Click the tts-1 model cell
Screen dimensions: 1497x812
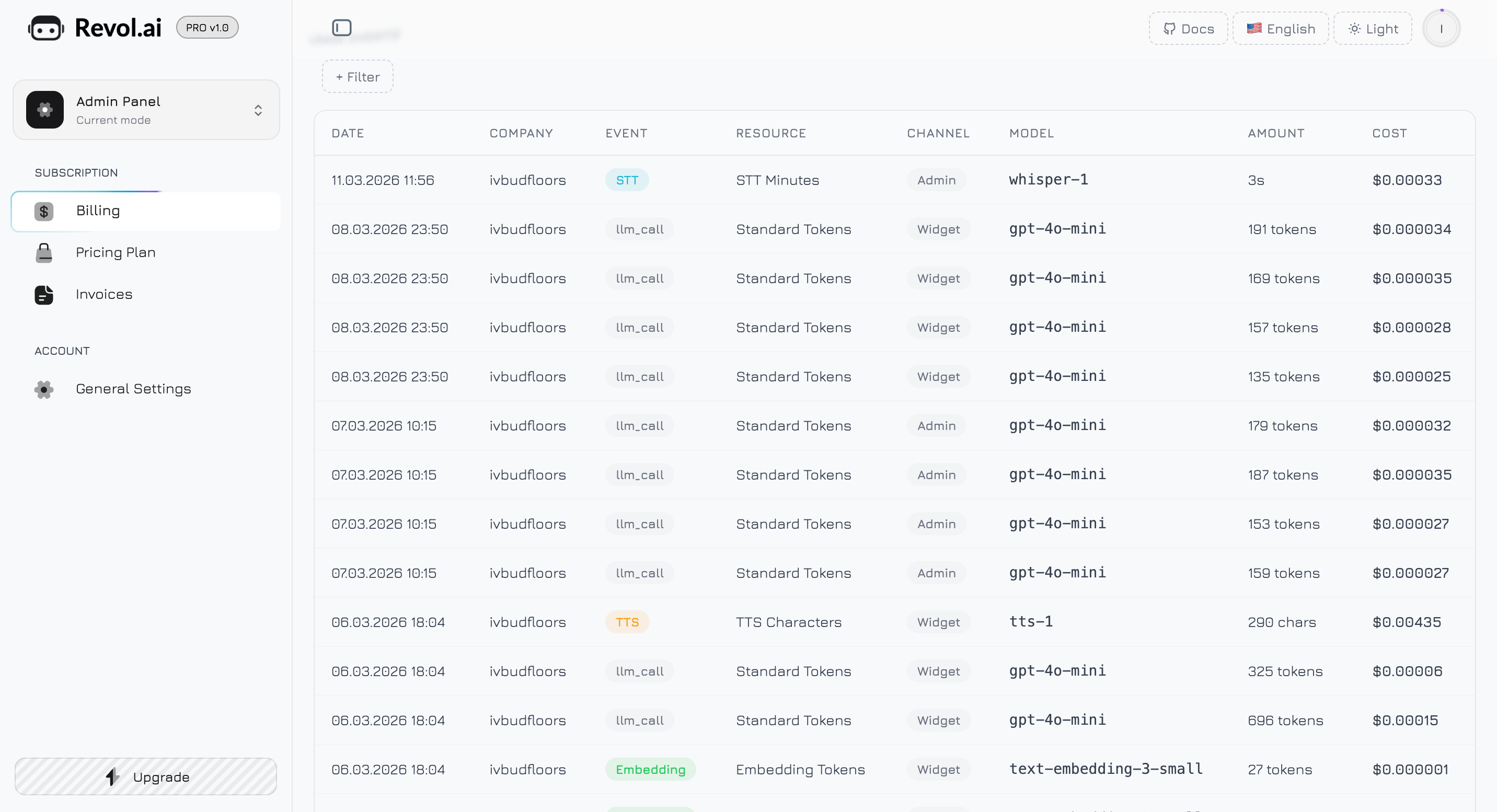tap(1031, 621)
